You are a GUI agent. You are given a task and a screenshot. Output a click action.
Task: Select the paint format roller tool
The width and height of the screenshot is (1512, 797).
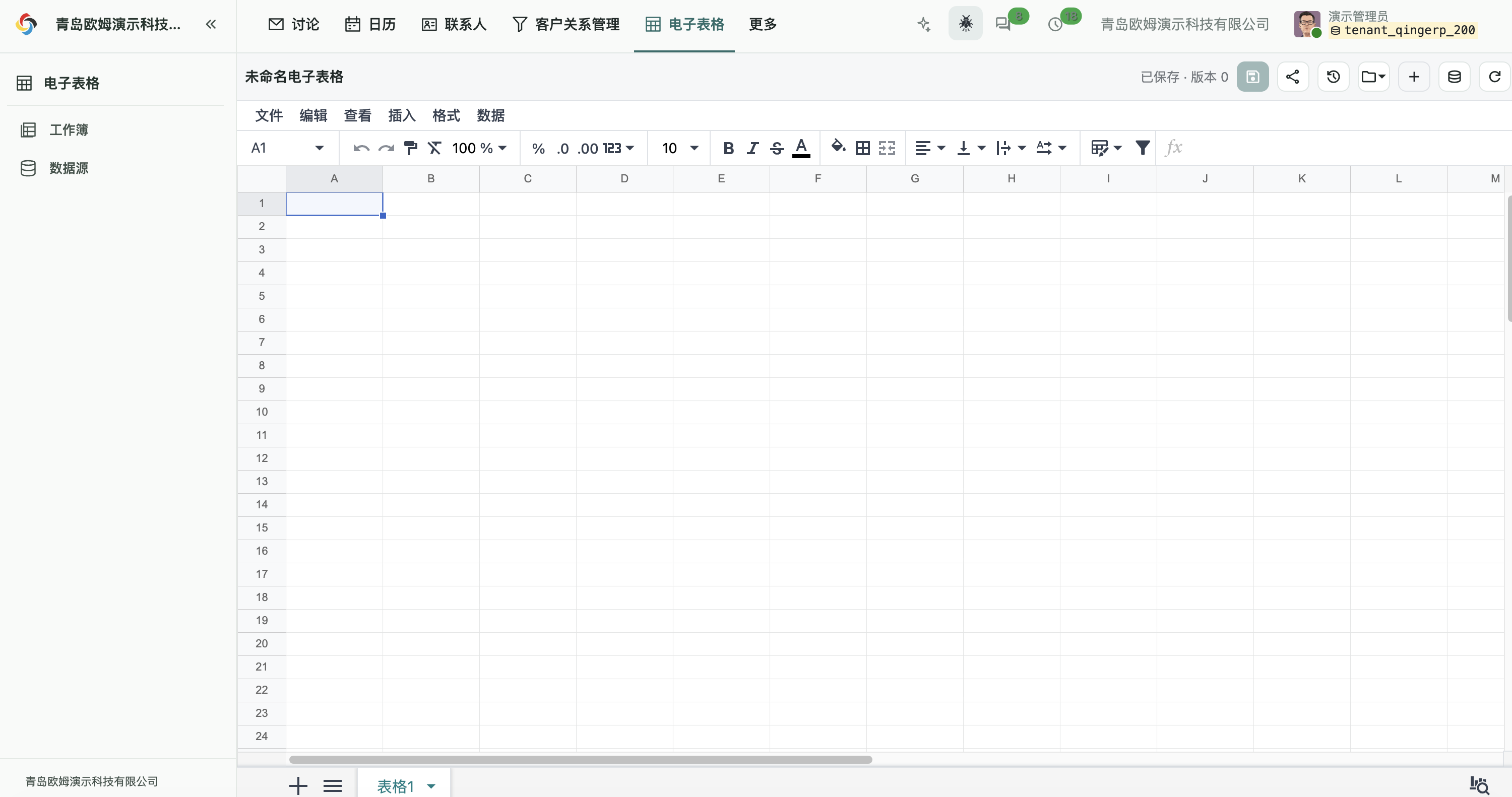pyautogui.click(x=410, y=149)
